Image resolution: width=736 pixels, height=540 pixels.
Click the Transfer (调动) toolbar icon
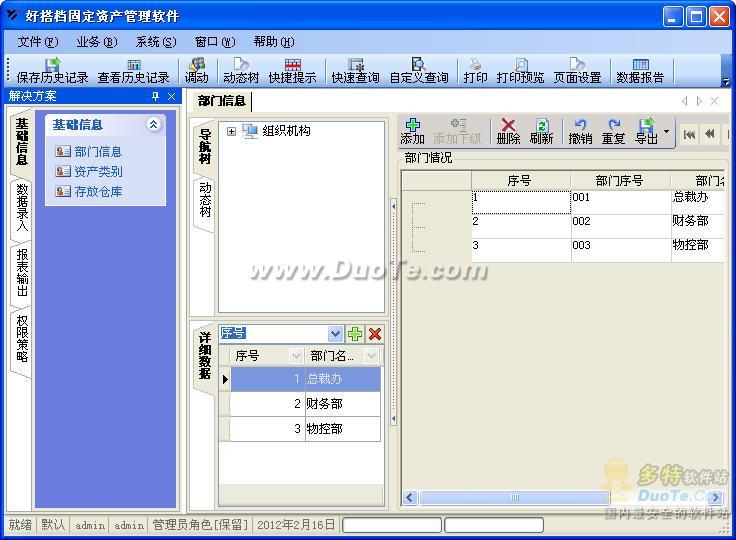pyautogui.click(x=197, y=71)
